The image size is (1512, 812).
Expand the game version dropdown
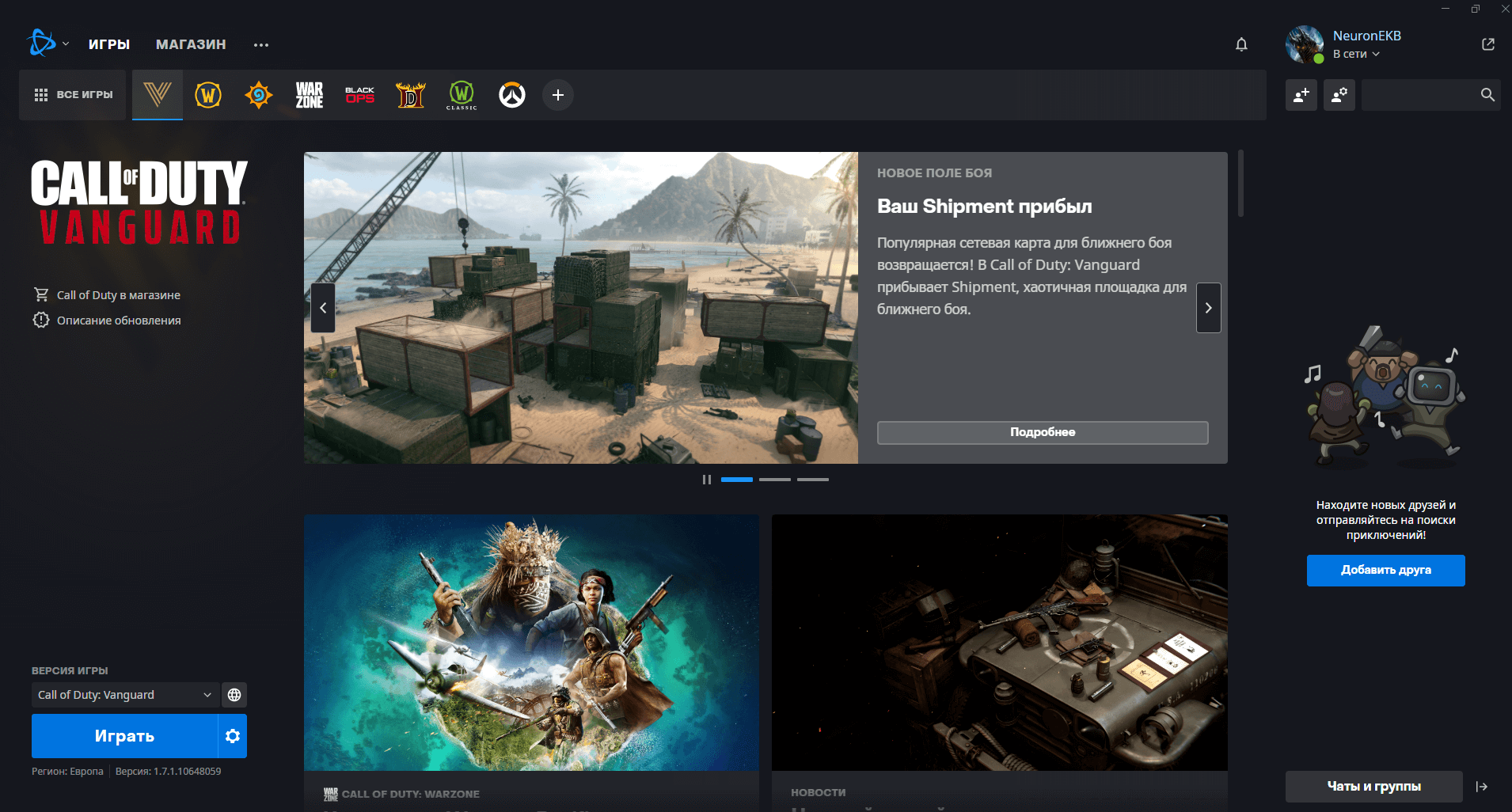pos(125,695)
